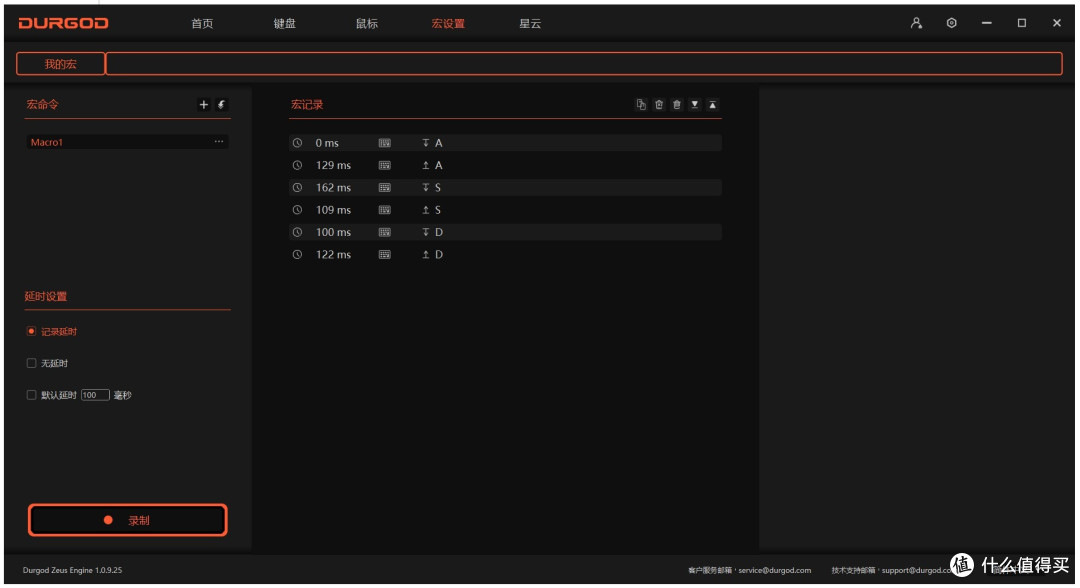The height and width of the screenshot is (588, 1080).
Task: Click the D key label on the 100 ms row
Action: 439,232
